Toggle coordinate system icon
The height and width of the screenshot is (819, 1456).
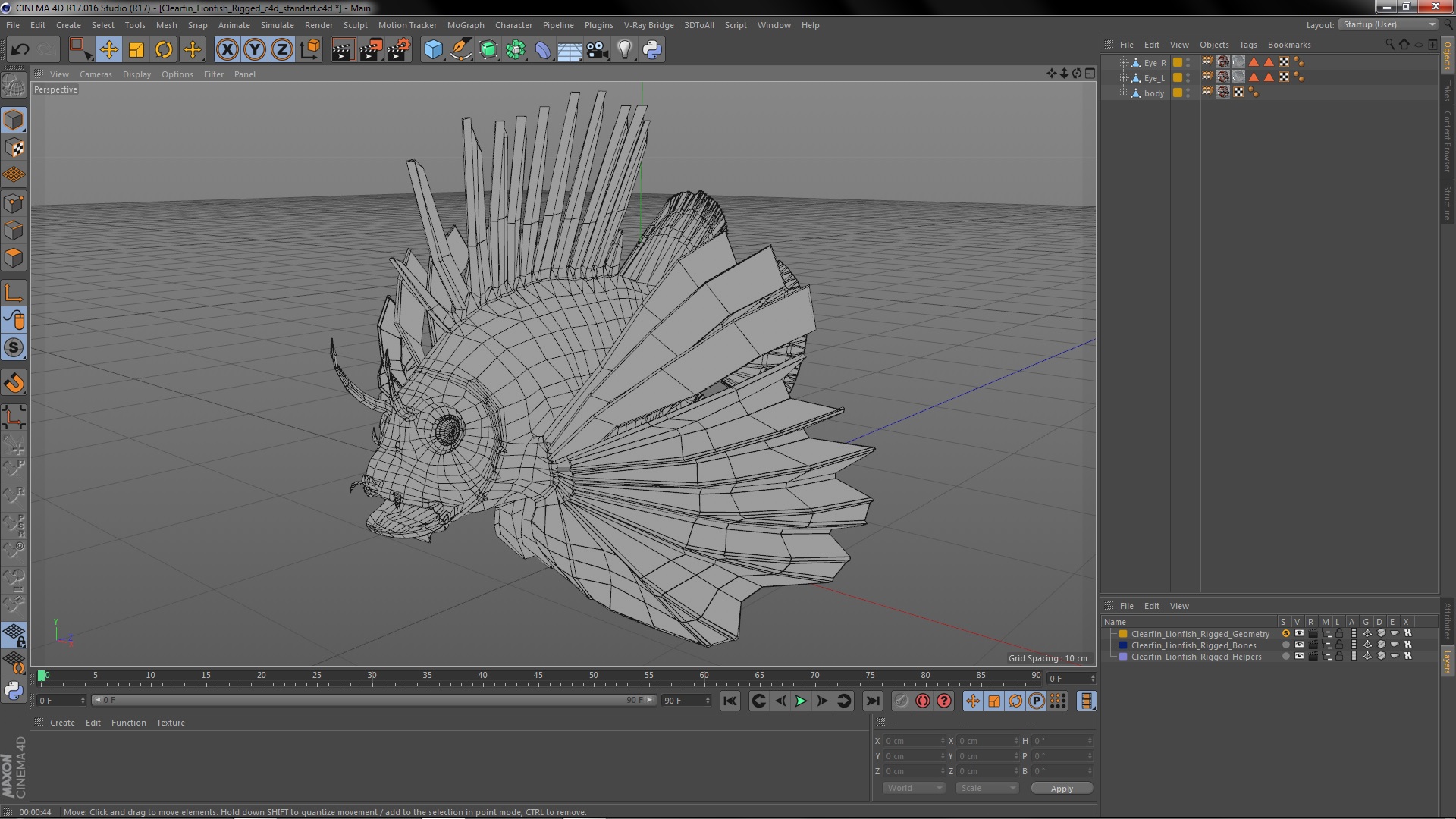point(310,50)
